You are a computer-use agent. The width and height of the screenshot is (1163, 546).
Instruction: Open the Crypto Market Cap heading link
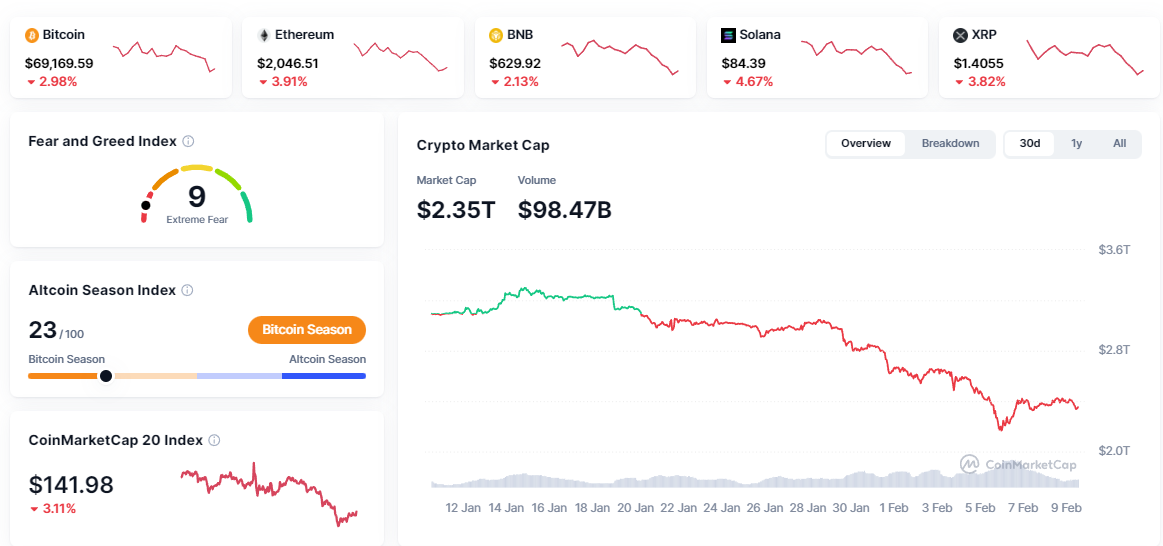click(483, 146)
